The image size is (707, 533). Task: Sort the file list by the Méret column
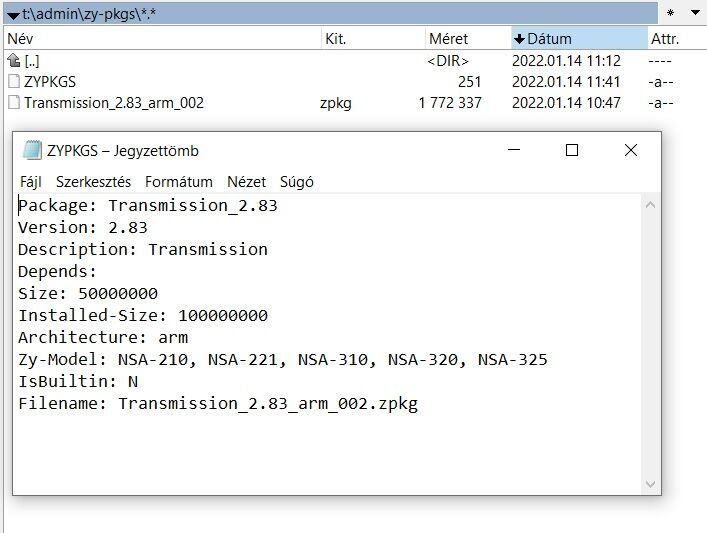pyautogui.click(x=468, y=39)
